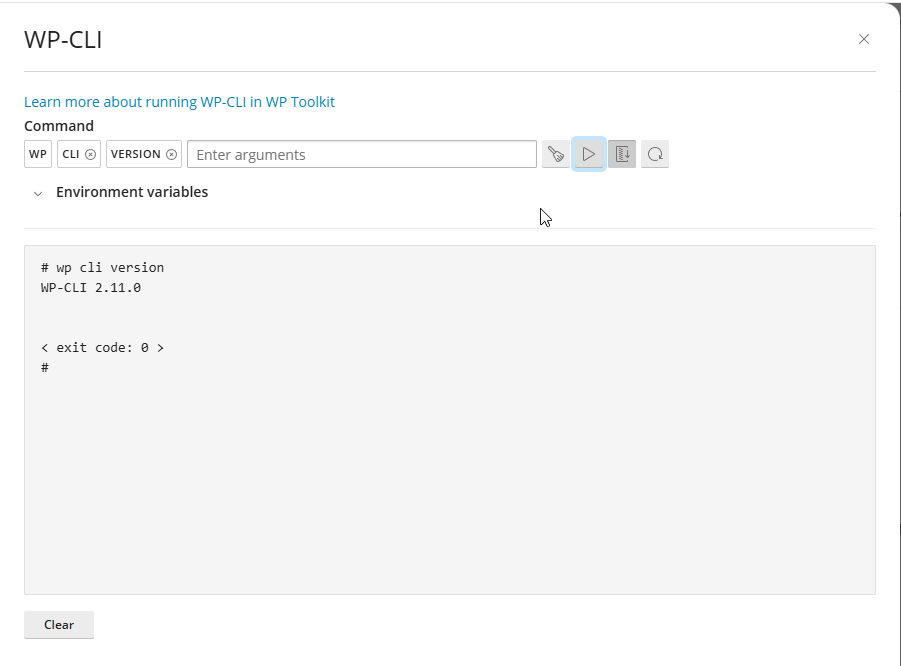The height and width of the screenshot is (666, 901).
Task: Select the WP command tag
Action: coord(38,154)
